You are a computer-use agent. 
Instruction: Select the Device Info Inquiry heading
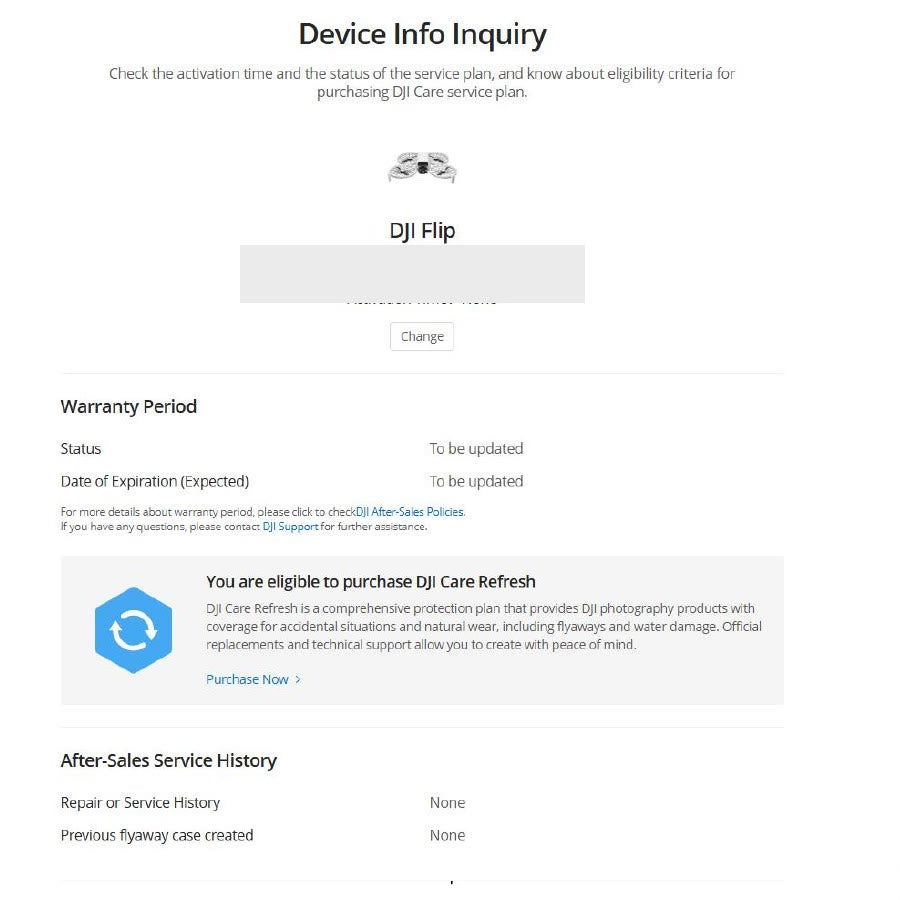point(422,34)
